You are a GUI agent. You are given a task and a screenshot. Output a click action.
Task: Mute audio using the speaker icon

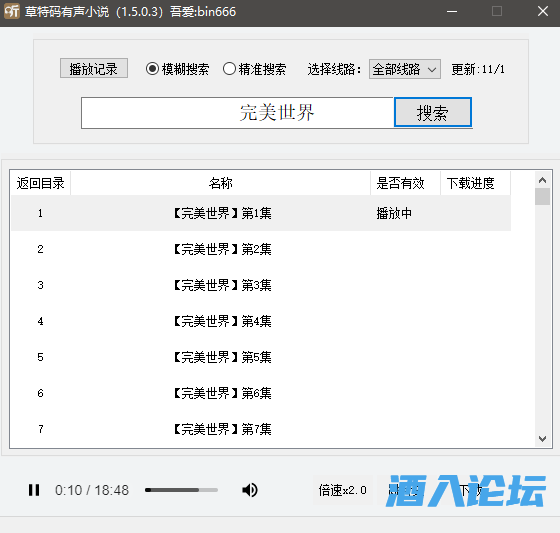pos(250,490)
